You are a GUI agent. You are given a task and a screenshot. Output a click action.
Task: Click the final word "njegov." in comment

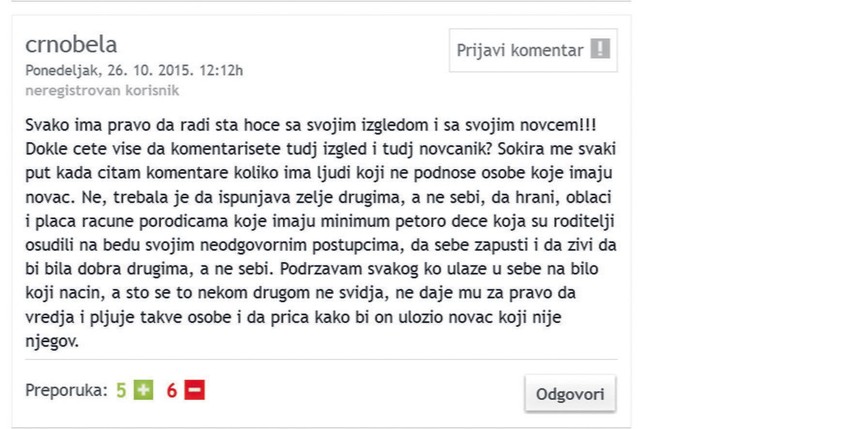coord(51,340)
